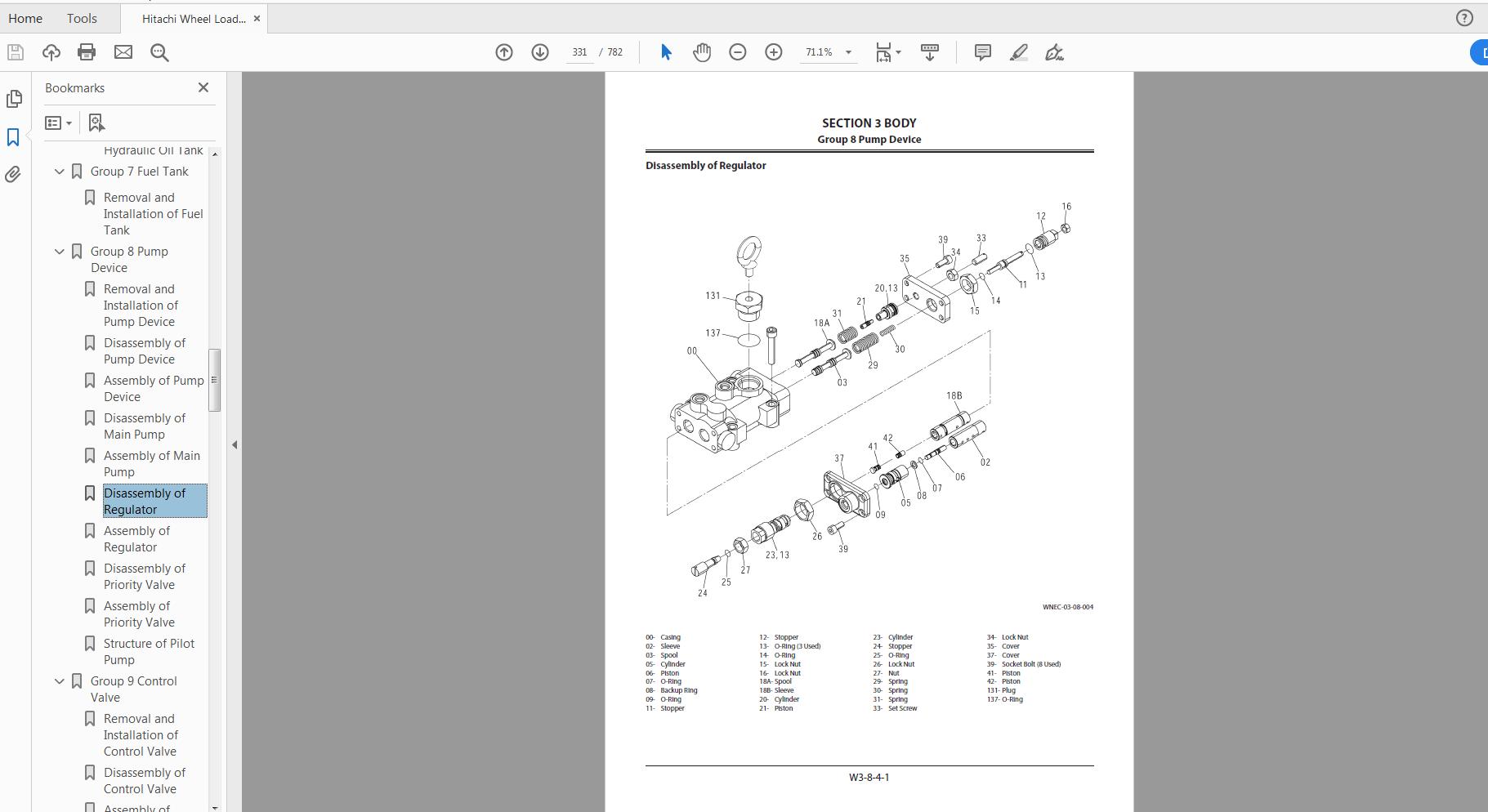Open Disassembly of Control Valve bookmark

(x=145, y=781)
